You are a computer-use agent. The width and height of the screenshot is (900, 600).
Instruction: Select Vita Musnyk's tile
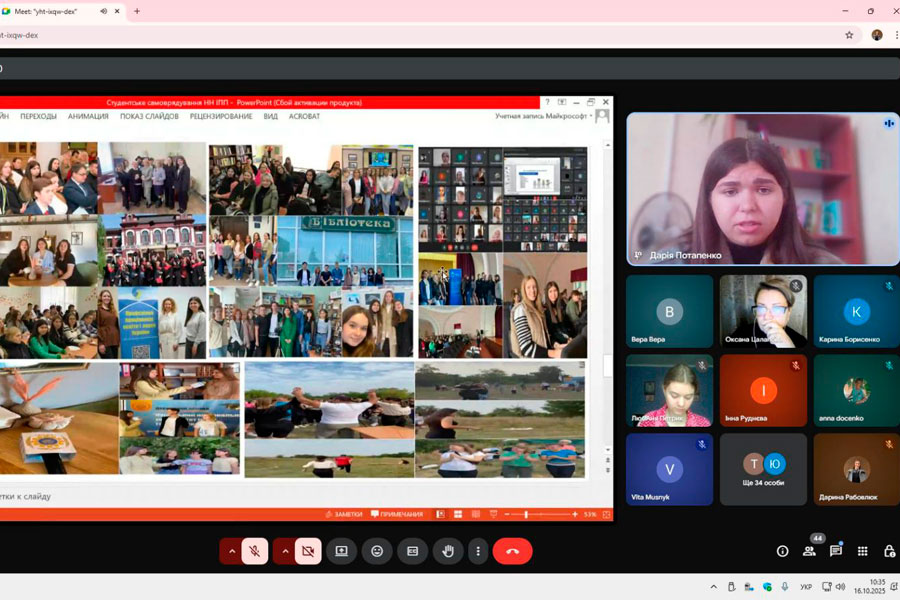pos(669,469)
